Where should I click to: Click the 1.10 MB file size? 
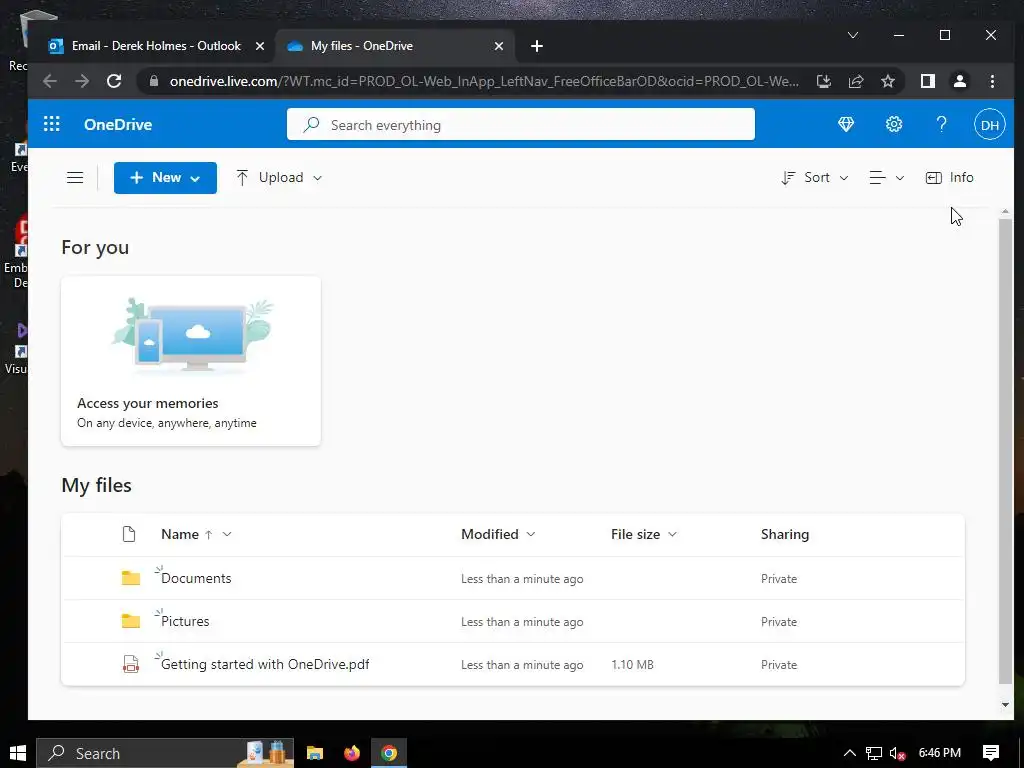pyautogui.click(x=632, y=665)
